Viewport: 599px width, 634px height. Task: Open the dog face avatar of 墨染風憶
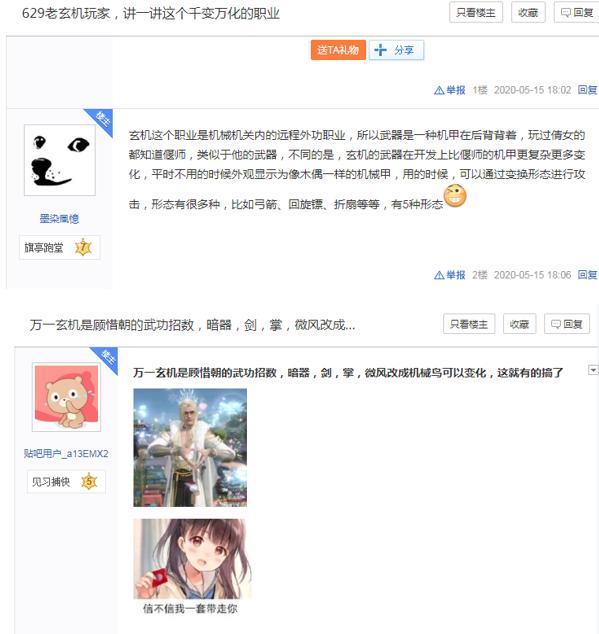coord(60,160)
